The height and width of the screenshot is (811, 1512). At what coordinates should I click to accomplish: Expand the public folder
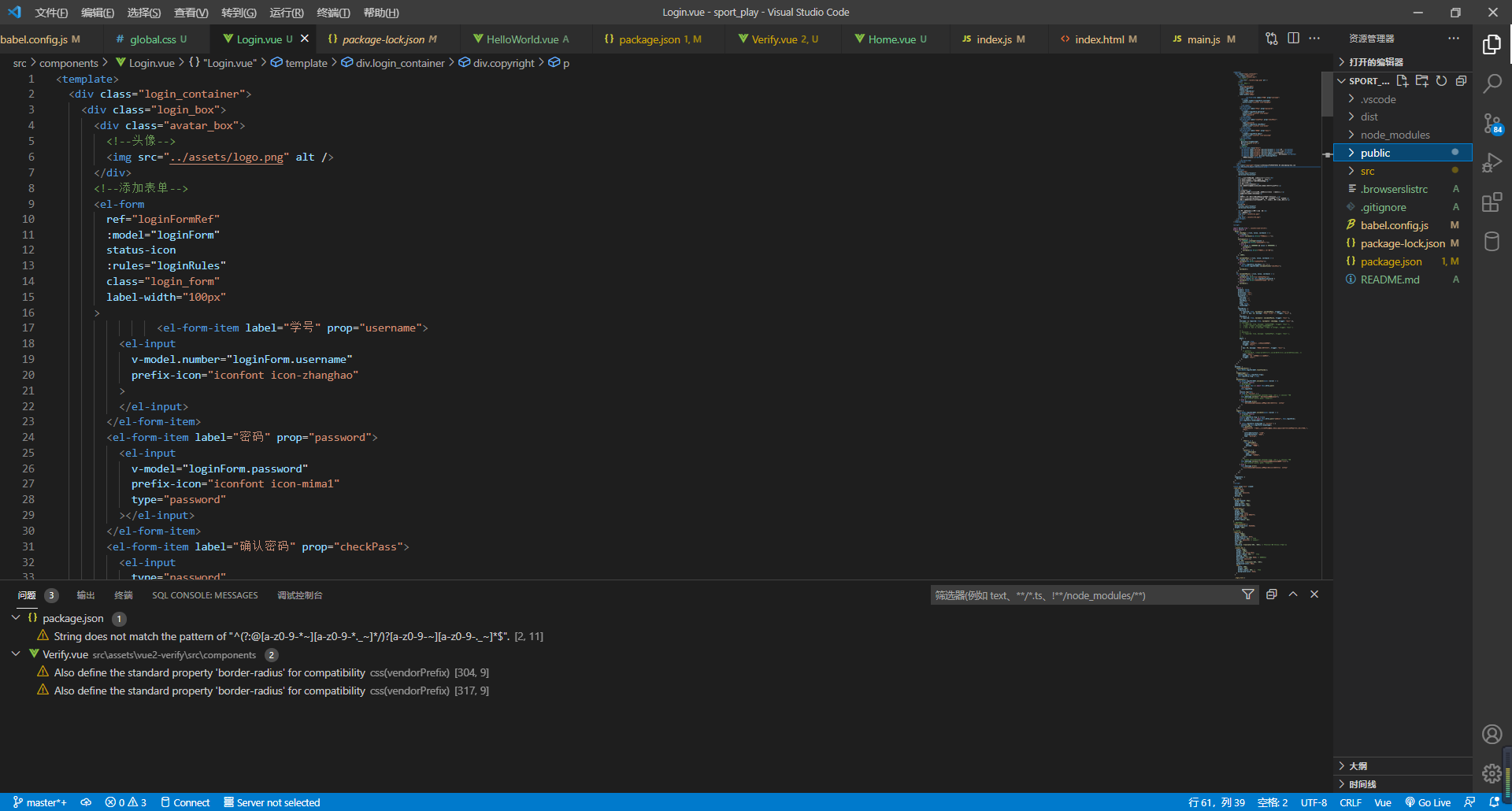pyautogui.click(x=1403, y=153)
